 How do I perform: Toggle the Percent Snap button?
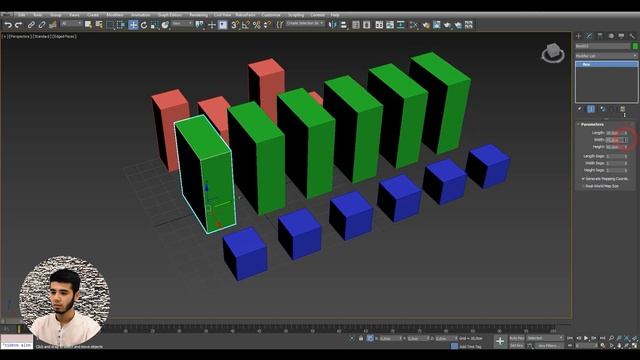click(256, 25)
